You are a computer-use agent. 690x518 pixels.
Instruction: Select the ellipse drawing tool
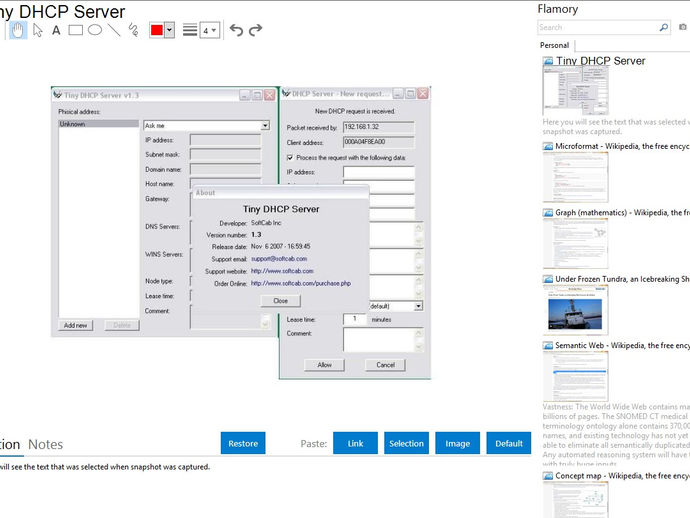click(x=95, y=30)
